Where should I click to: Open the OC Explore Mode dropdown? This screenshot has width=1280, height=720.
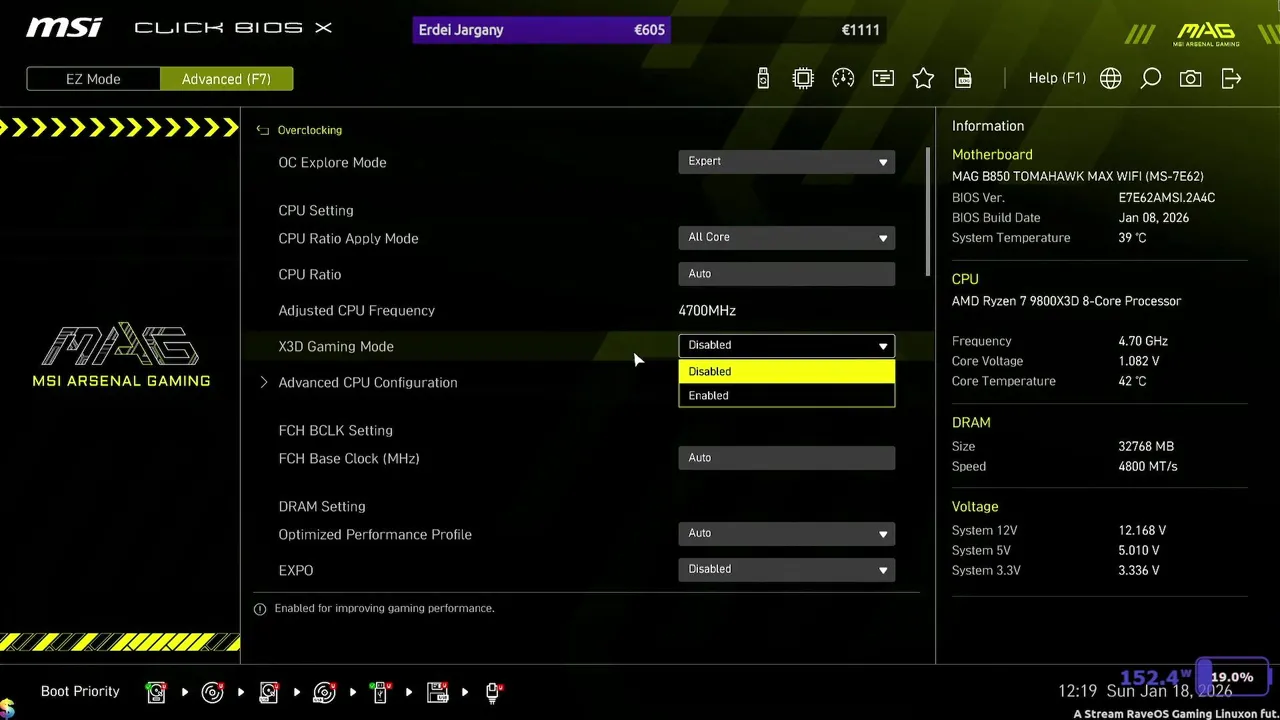click(x=786, y=161)
